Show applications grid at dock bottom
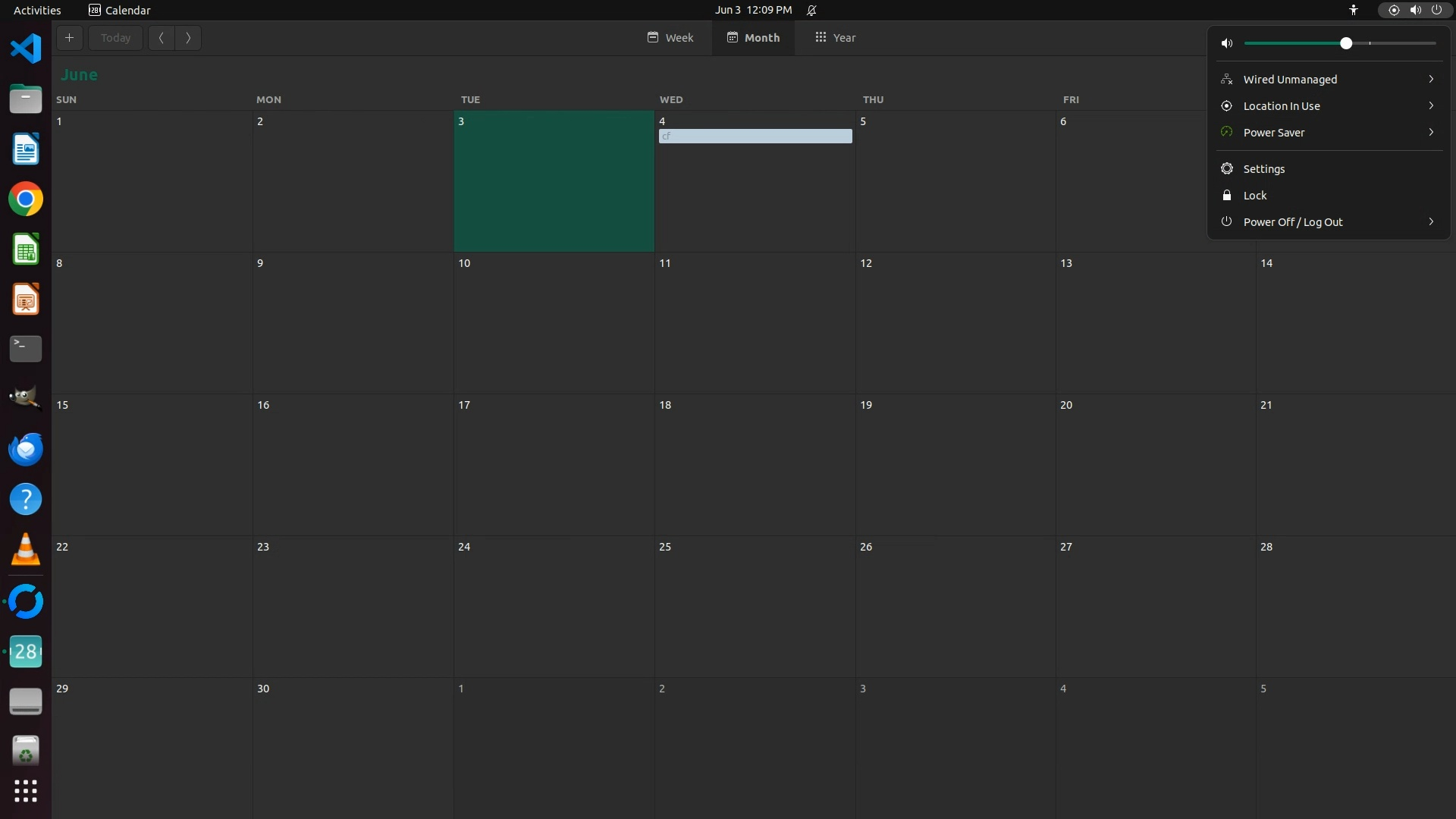 tap(26, 791)
